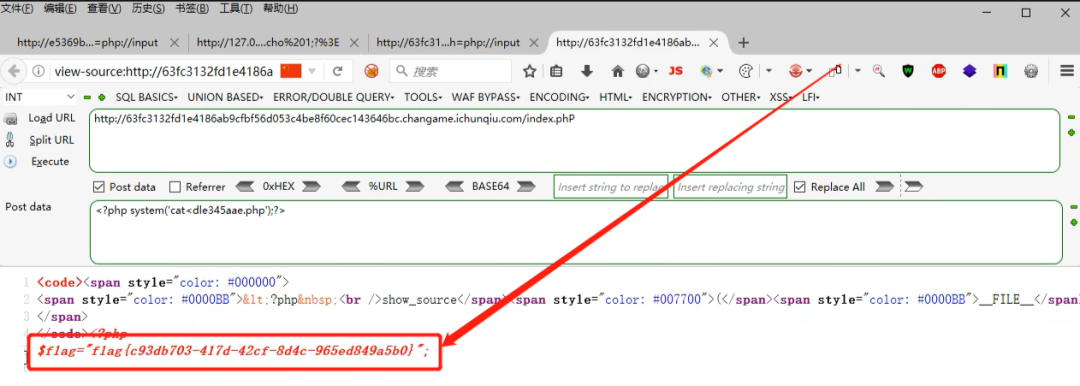Click the purple layered diamond extension icon
The width and height of the screenshot is (1080, 386).
pos(969,70)
